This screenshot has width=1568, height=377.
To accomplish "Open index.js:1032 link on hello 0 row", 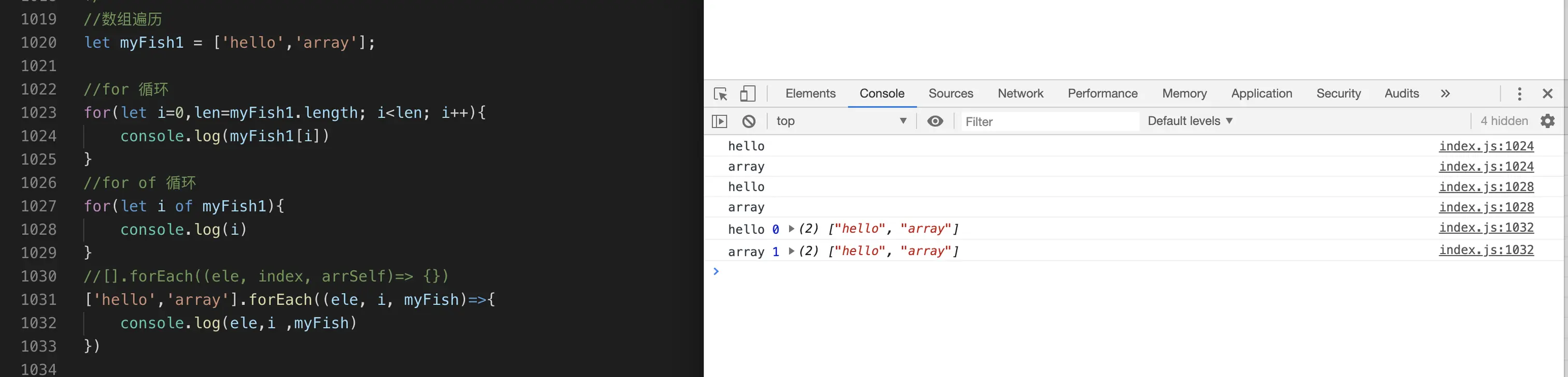I will [1486, 228].
